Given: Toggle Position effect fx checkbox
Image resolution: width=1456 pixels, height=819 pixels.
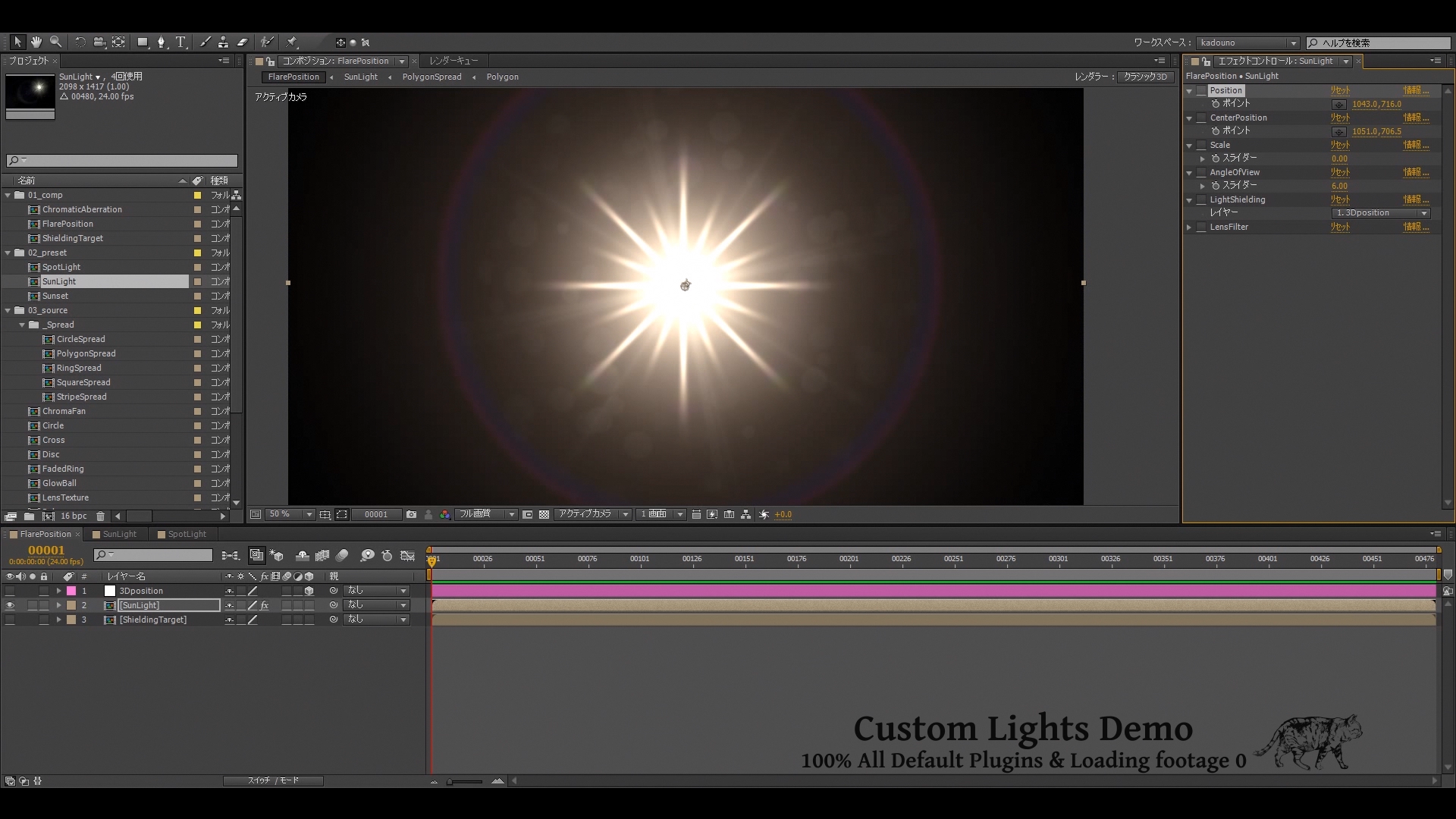Looking at the screenshot, I should click(x=1201, y=90).
